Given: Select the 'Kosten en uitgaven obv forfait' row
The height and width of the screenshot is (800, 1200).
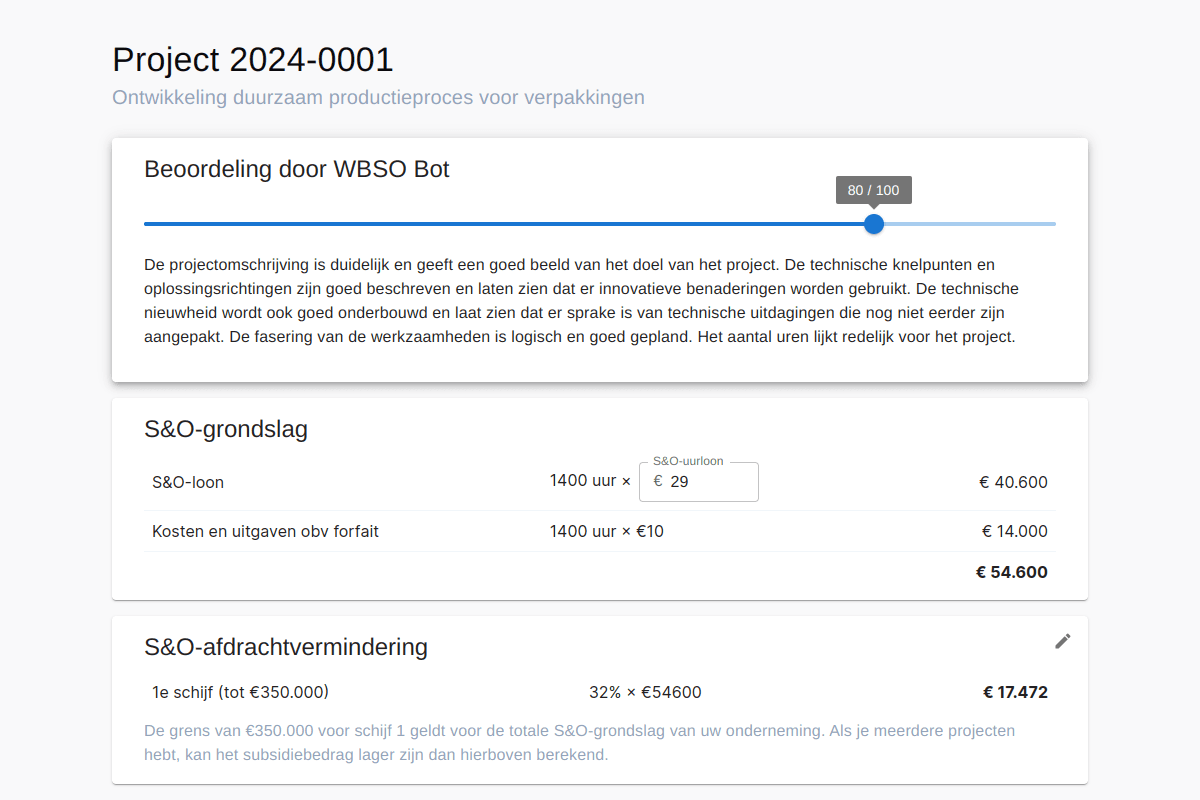Looking at the screenshot, I should (x=265, y=531).
